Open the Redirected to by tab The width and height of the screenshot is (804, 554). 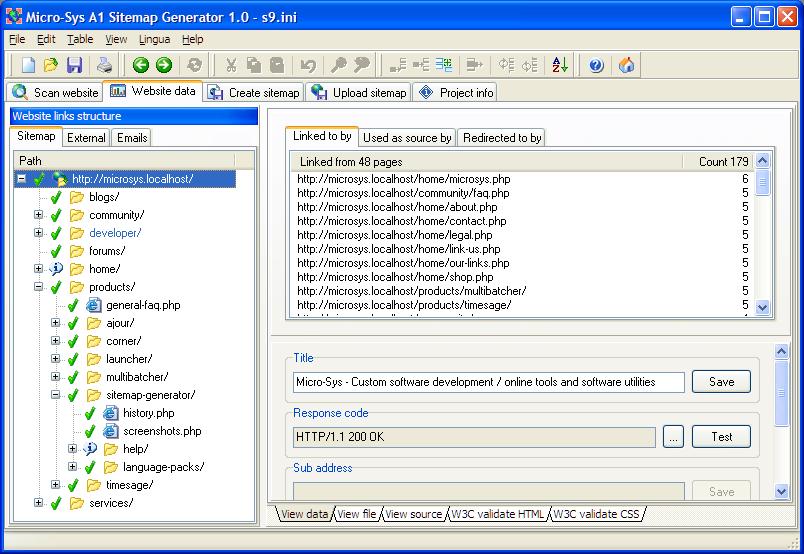click(501, 137)
